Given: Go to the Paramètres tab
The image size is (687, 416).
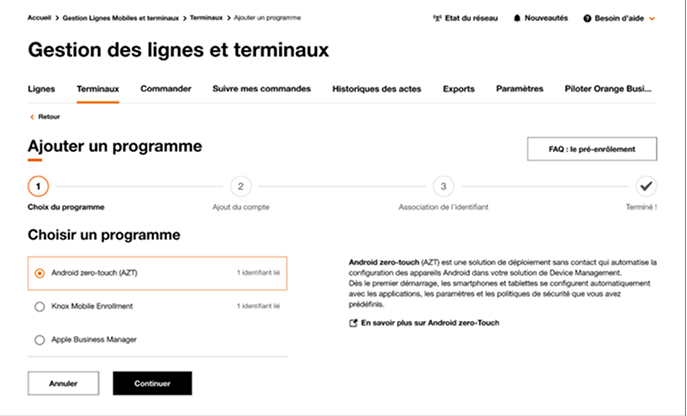Looking at the screenshot, I should click(x=519, y=88).
